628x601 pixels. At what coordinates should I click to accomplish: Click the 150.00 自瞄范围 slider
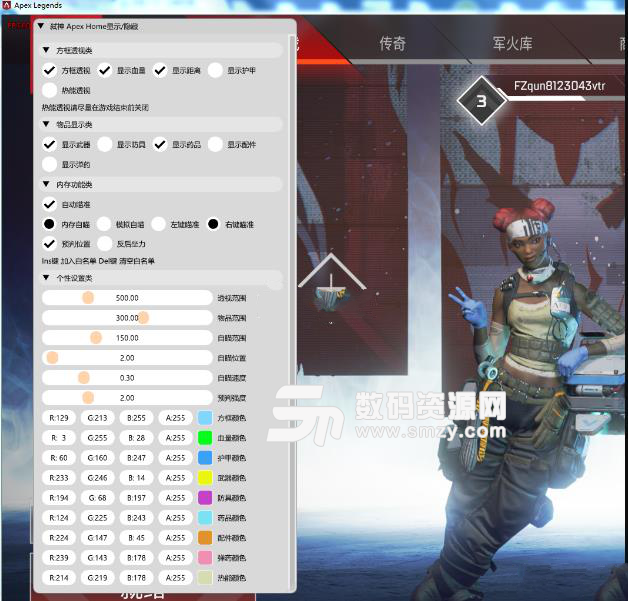tap(127, 338)
